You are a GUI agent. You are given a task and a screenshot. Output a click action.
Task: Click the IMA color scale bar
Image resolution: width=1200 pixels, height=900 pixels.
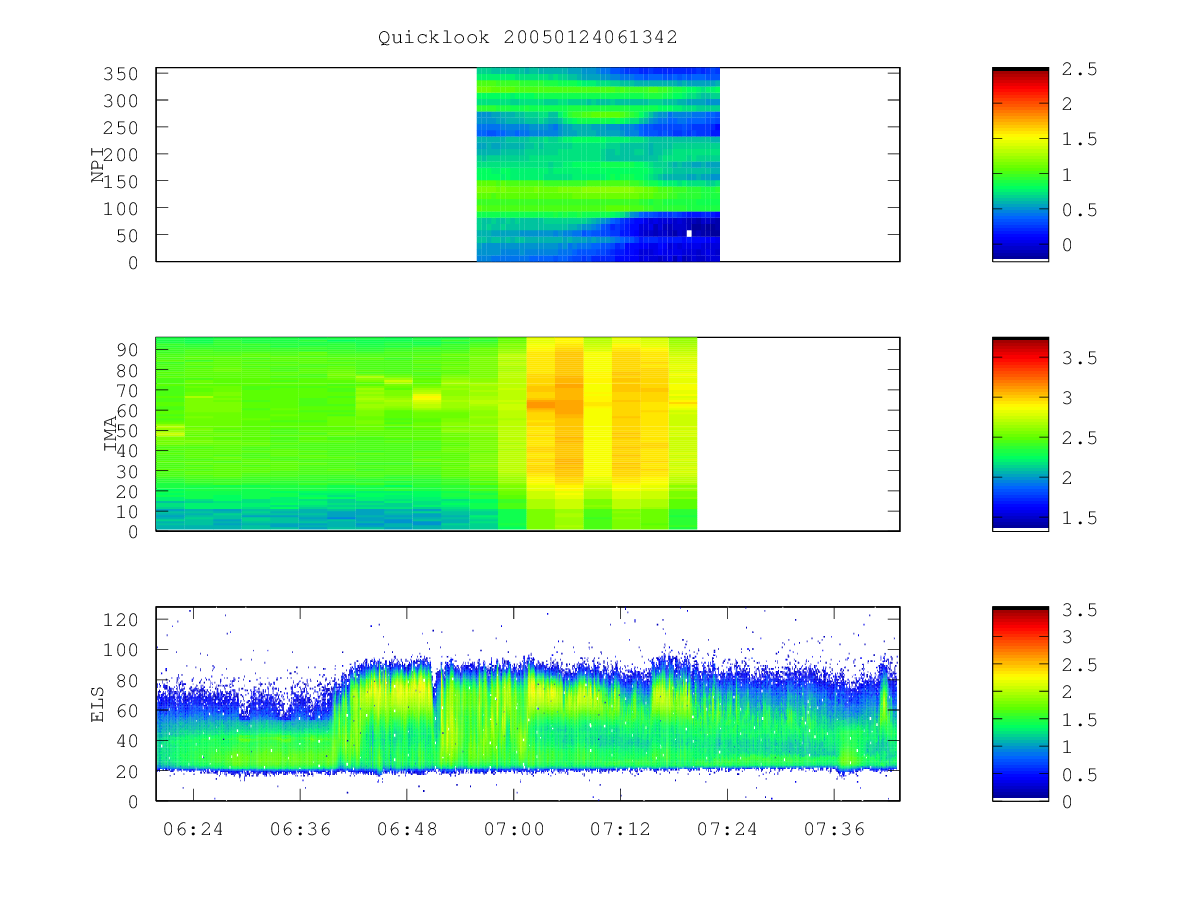point(1020,433)
